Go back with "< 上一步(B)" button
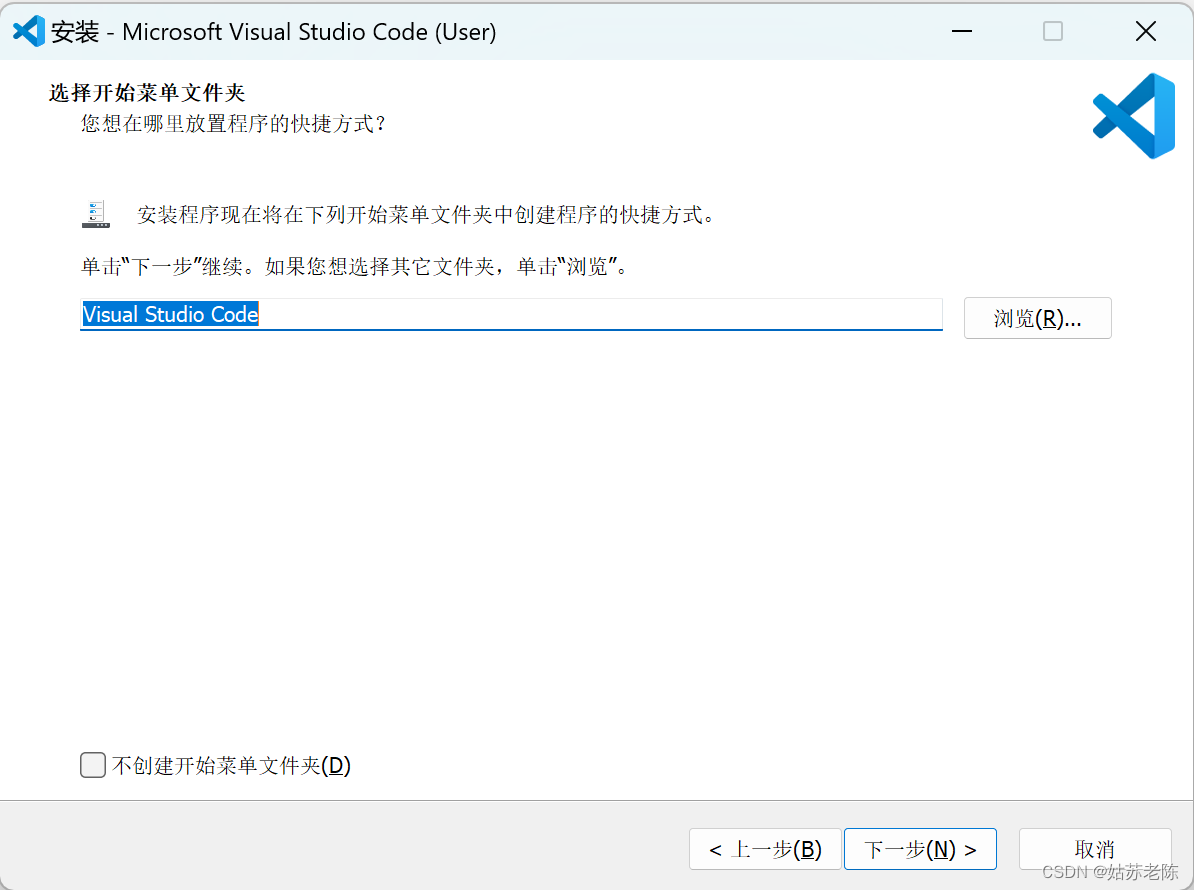This screenshot has height=890, width=1194. [x=765, y=849]
